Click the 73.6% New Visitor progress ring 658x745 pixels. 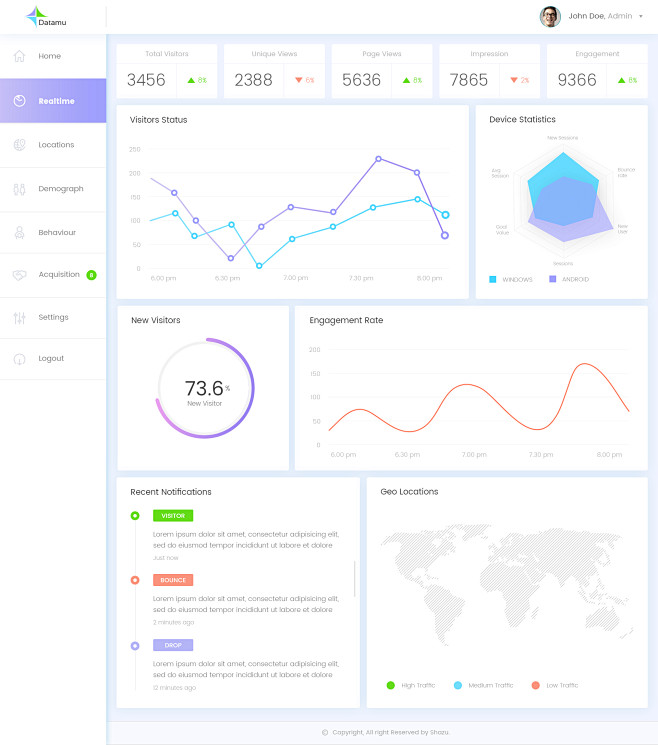(205, 388)
